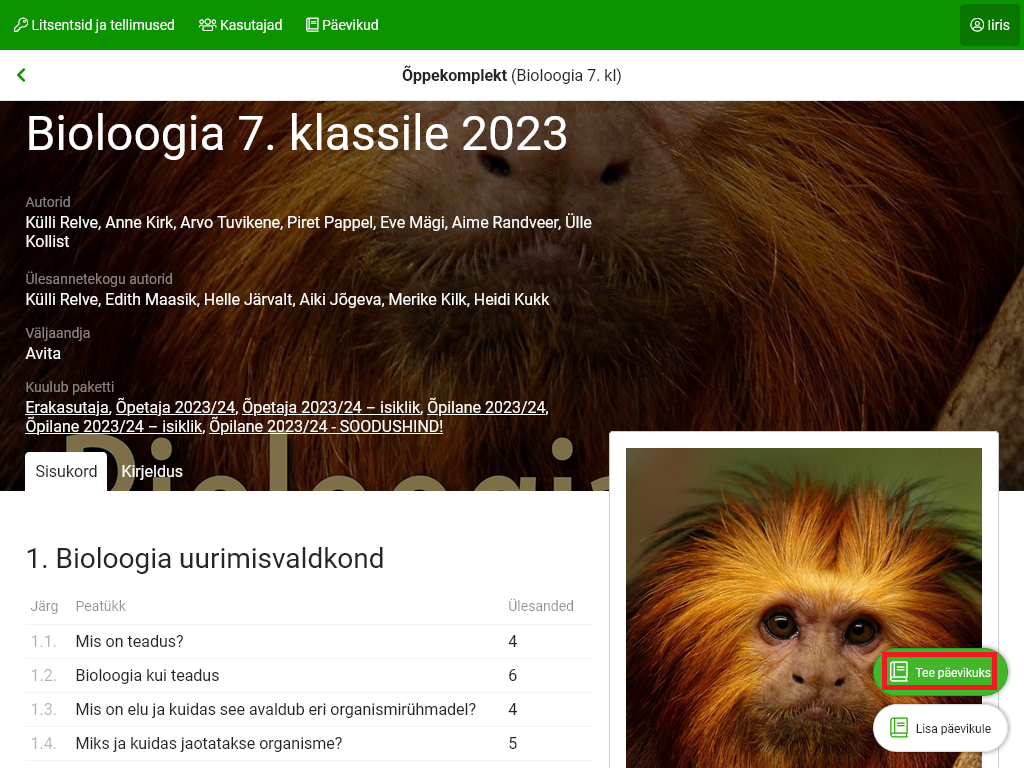Open chapter Biologia kui teadus
The height and width of the screenshot is (768, 1024).
(x=147, y=676)
